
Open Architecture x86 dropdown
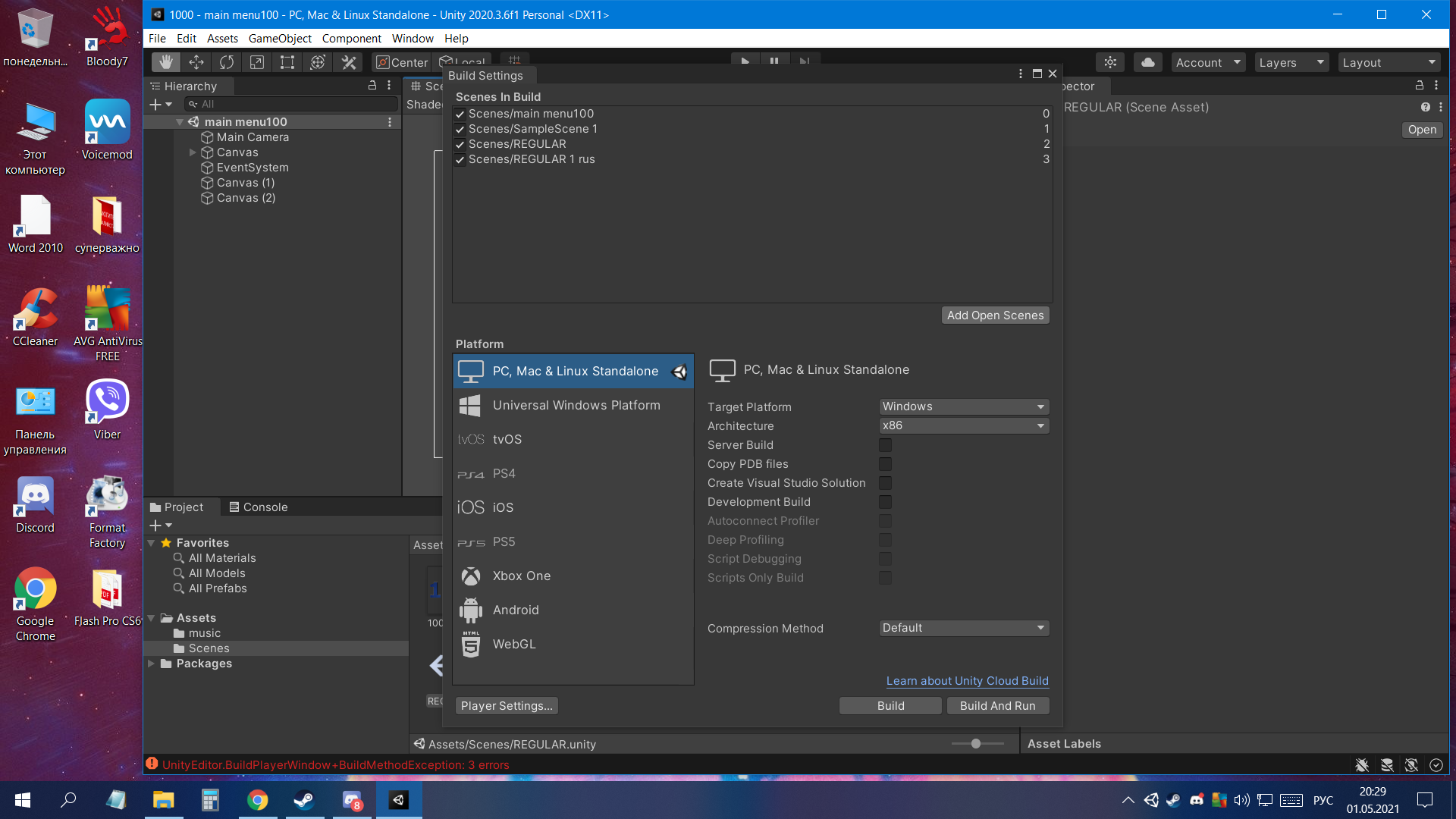[964, 425]
